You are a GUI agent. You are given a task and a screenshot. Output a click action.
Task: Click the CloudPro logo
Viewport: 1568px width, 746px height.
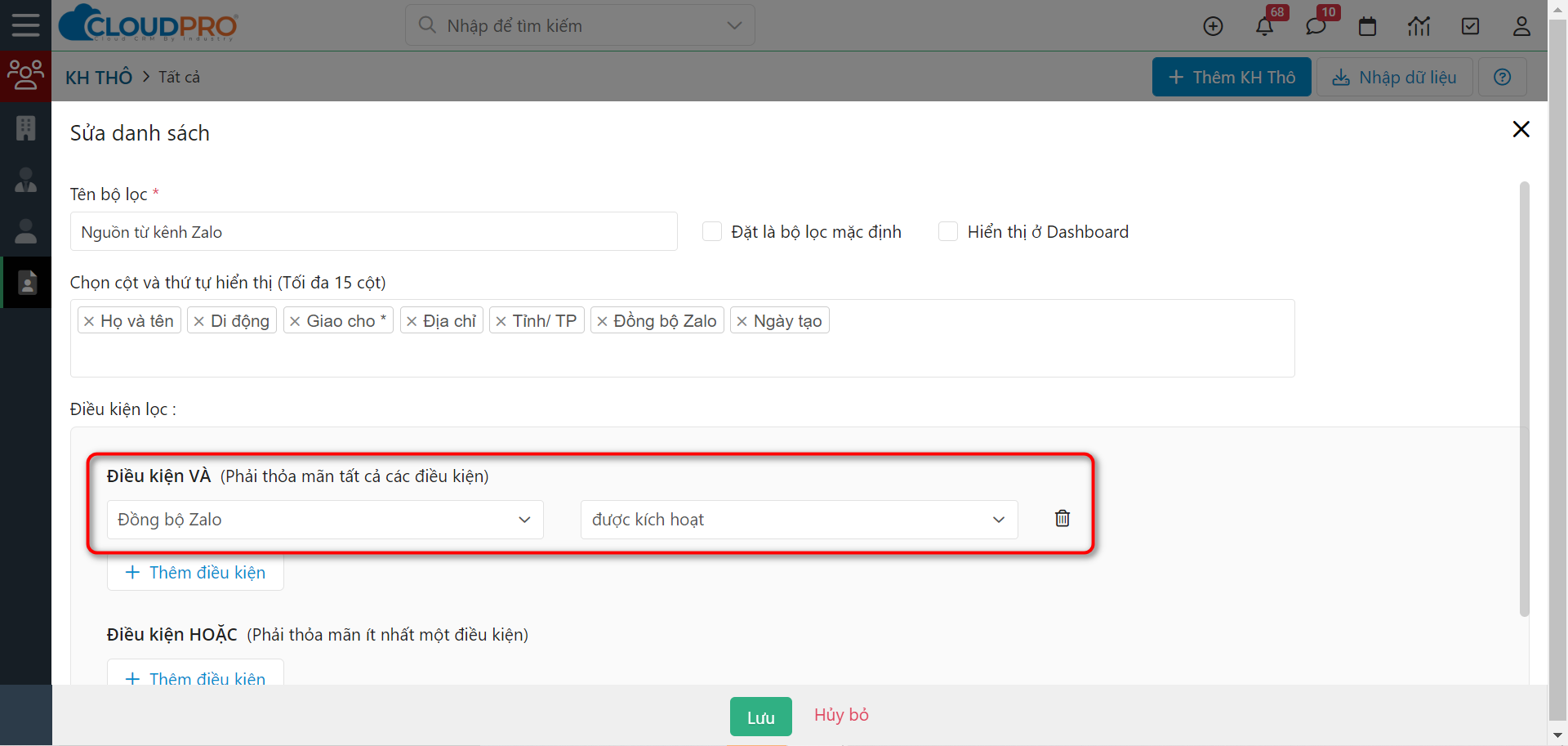148,25
